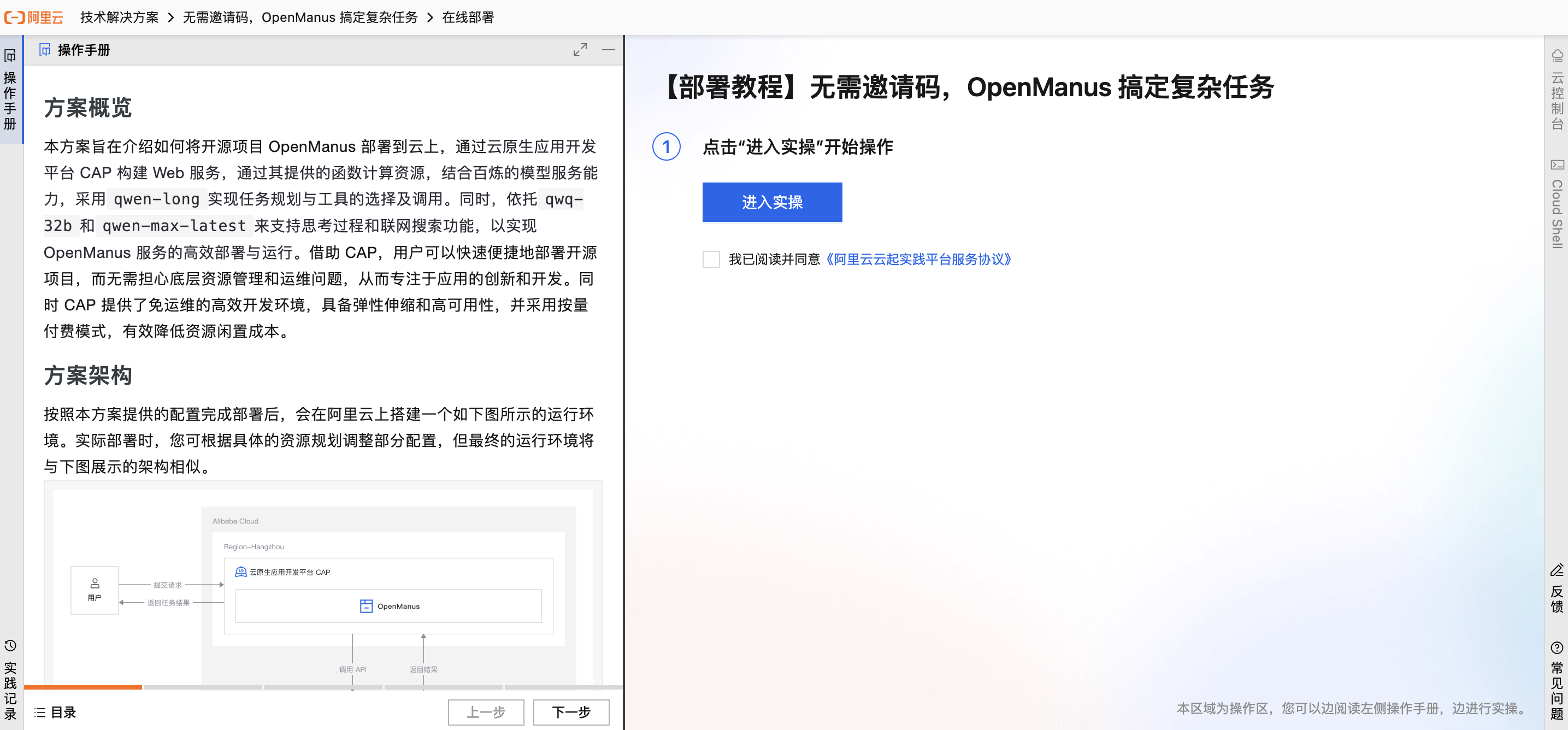Click the Alibaba Cloud logo
The height and width of the screenshot is (730, 1568).
(x=33, y=17)
